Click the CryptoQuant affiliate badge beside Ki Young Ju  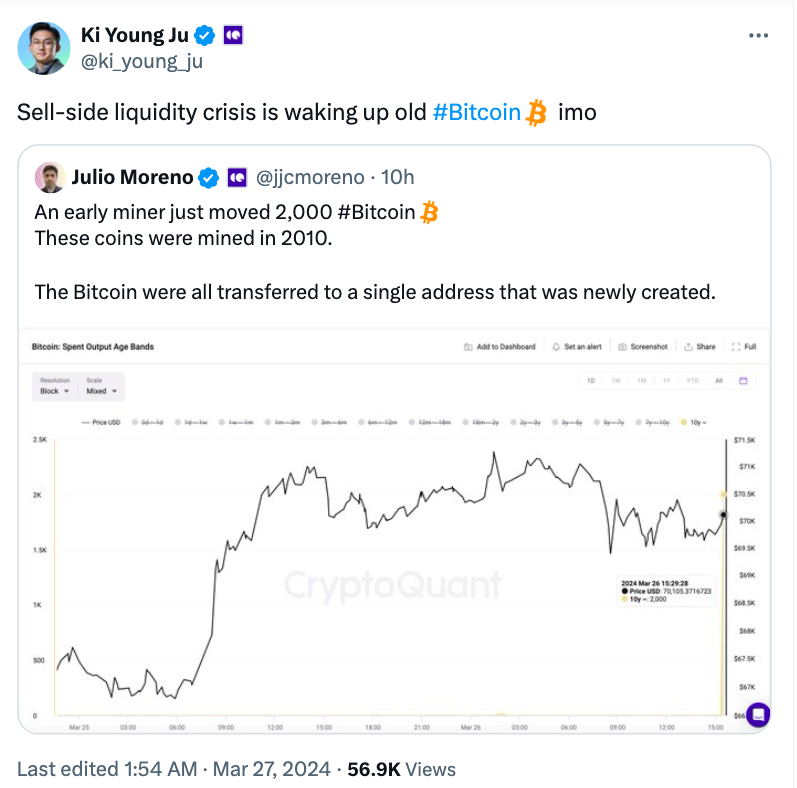click(233, 35)
